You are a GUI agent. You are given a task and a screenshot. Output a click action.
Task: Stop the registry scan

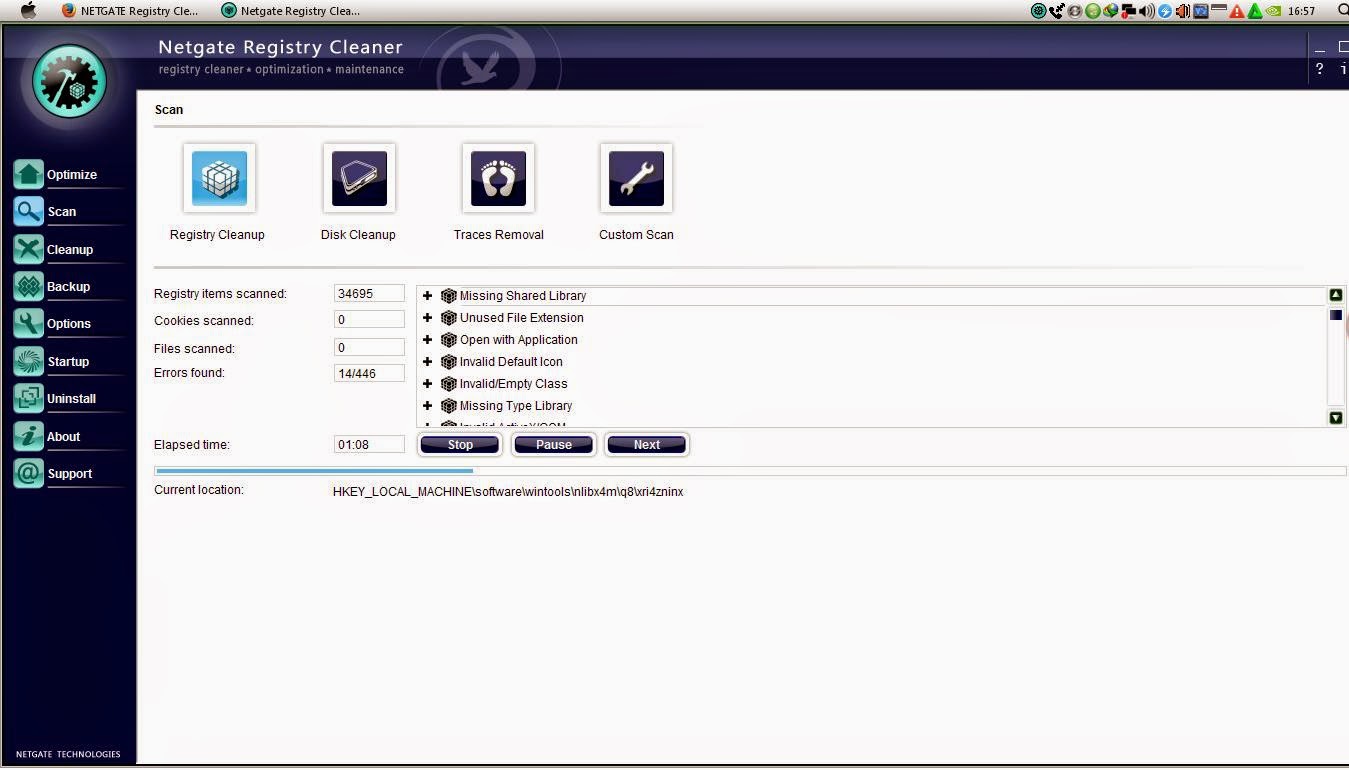point(459,444)
